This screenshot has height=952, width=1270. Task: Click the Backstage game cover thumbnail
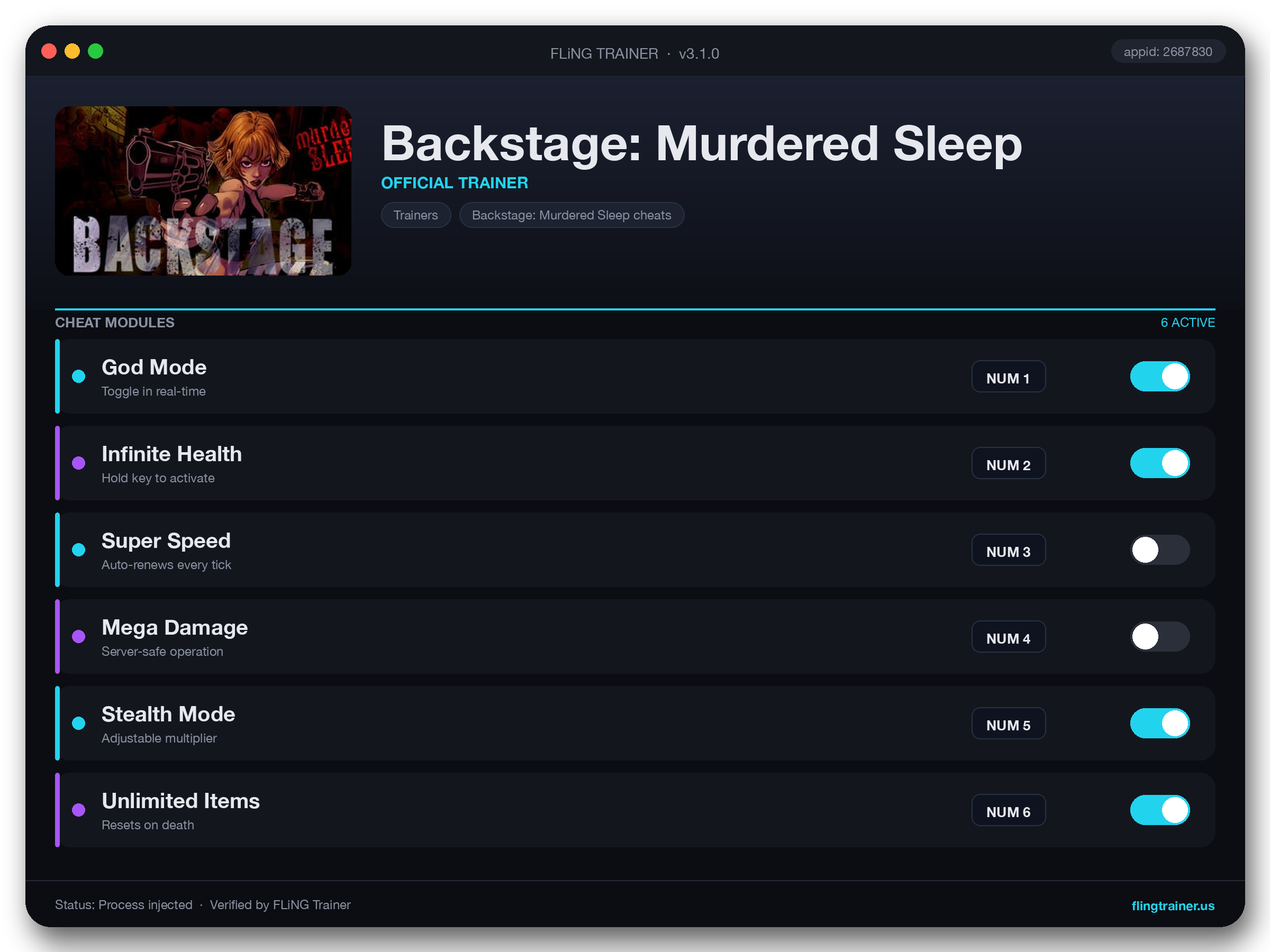tap(203, 190)
